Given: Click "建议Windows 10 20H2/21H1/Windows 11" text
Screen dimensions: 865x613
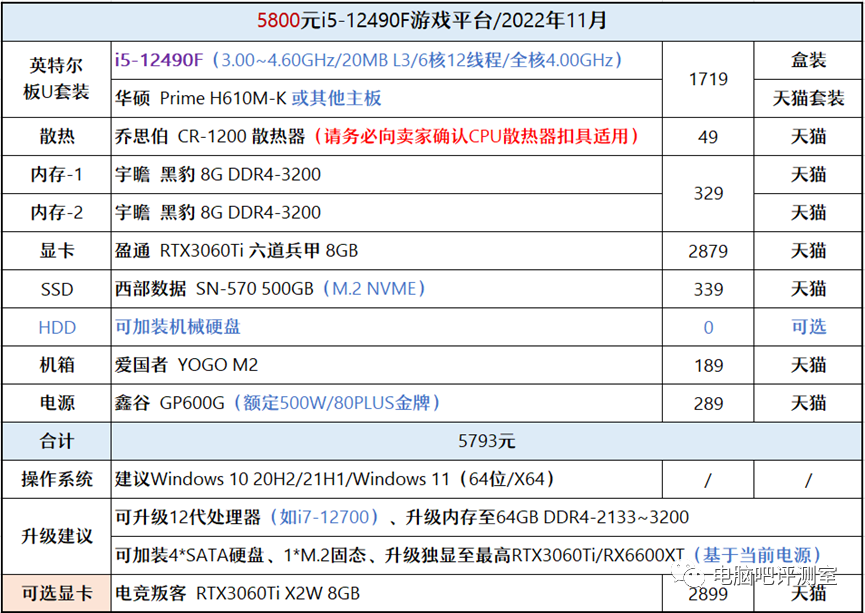Looking at the screenshot, I should coord(334,479).
